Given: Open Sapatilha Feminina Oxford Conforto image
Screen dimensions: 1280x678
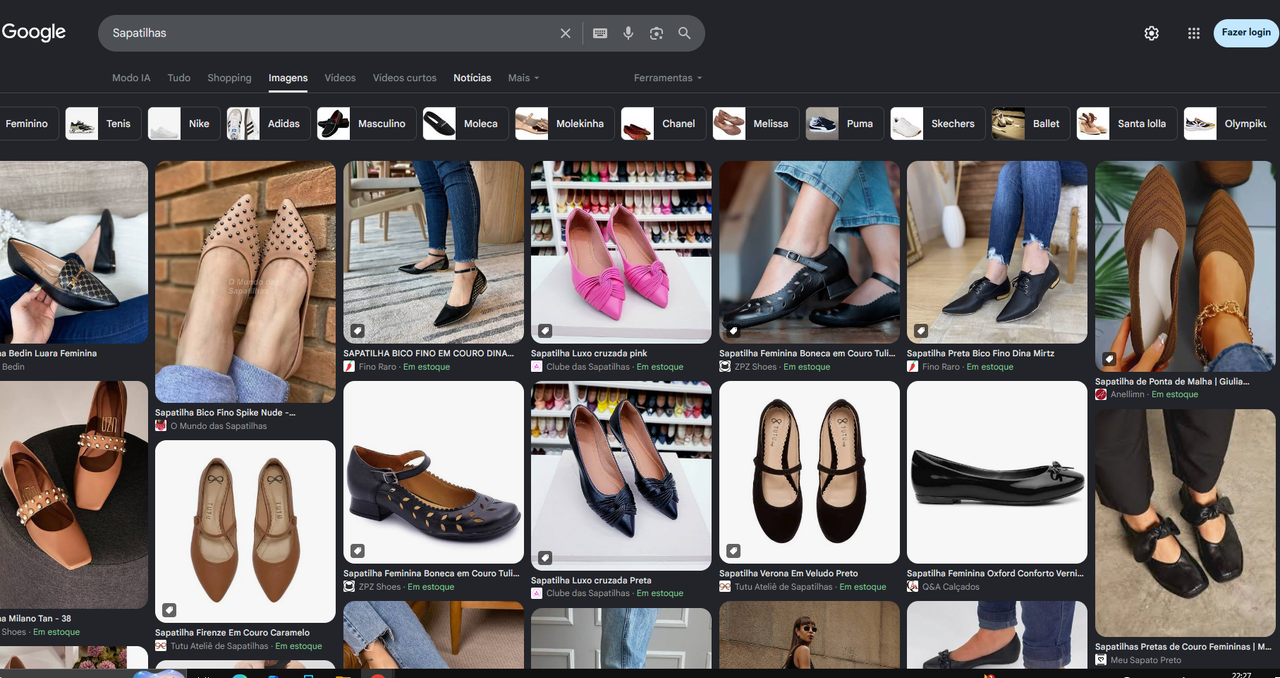Looking at the screenshot, I should pos(997,472).
